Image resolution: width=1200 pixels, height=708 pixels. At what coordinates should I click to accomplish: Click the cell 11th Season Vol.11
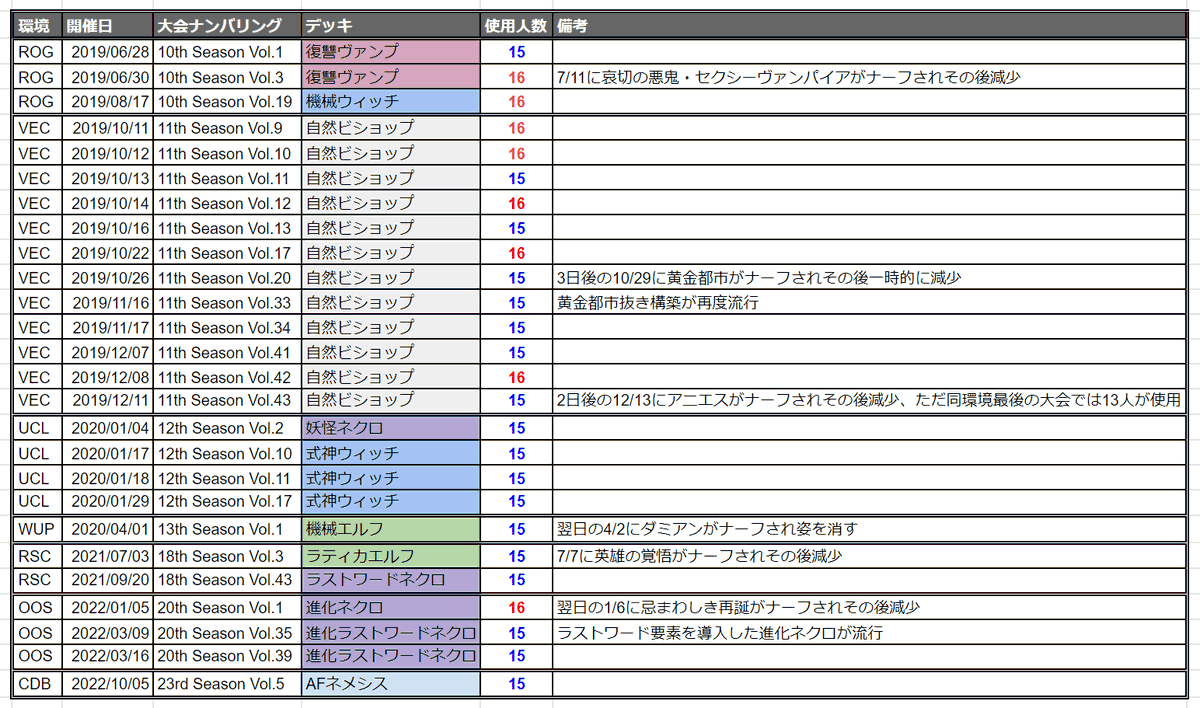[228, 178]
